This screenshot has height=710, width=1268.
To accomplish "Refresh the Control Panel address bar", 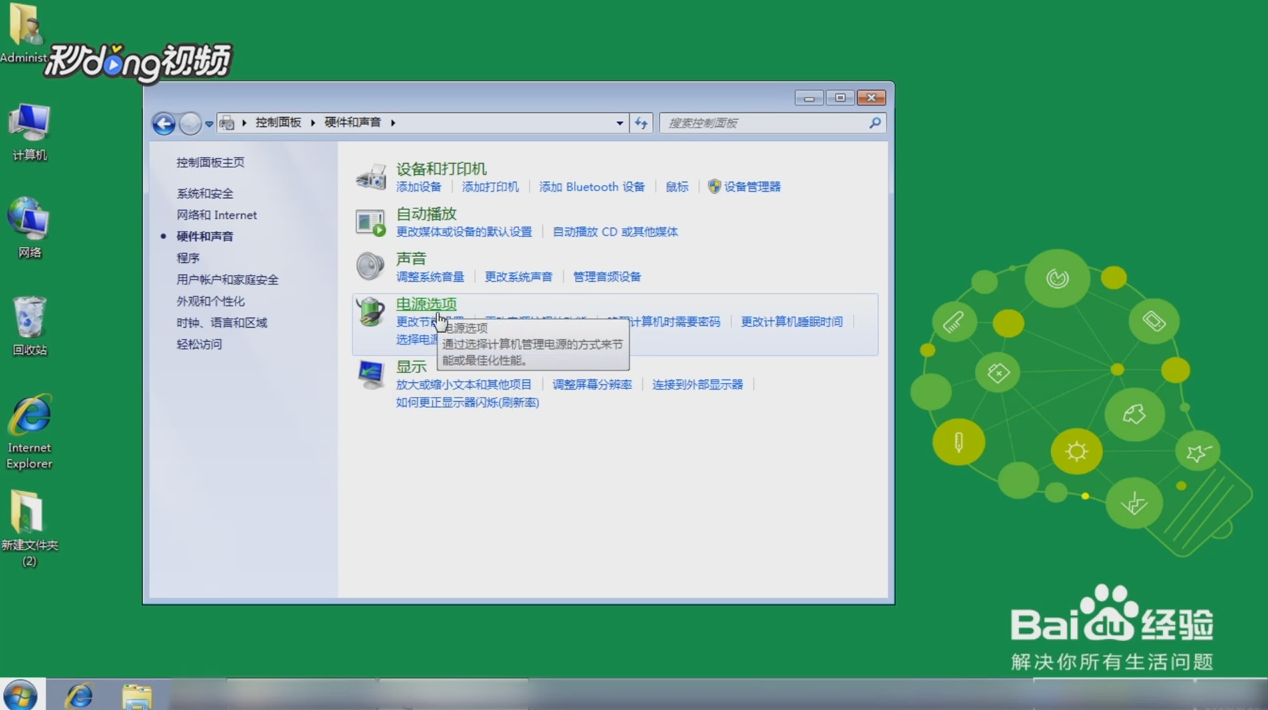I will [x=641, y=123].
